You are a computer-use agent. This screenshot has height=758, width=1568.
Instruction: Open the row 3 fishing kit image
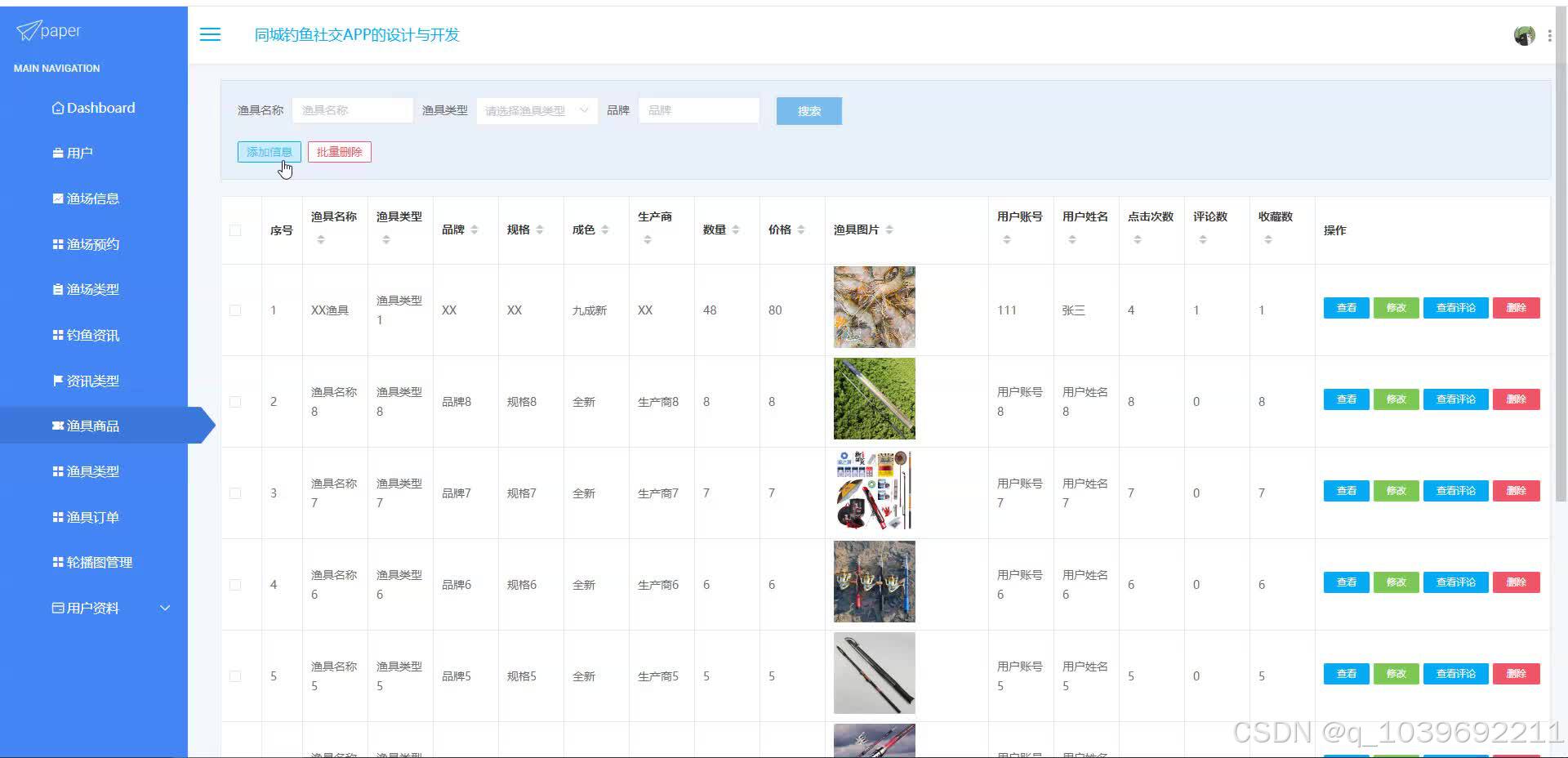coord(874,490)
